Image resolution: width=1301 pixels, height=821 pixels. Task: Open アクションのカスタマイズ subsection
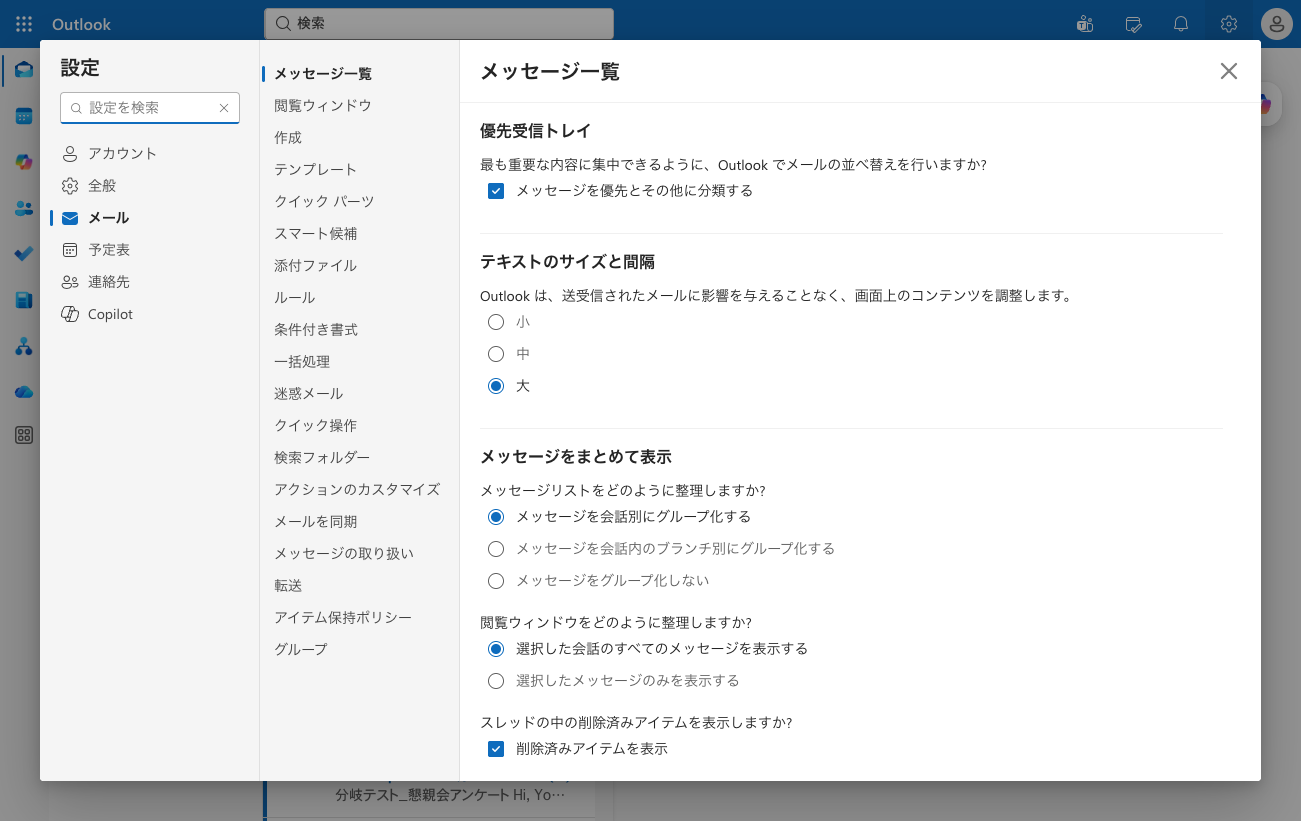[359, 489]
